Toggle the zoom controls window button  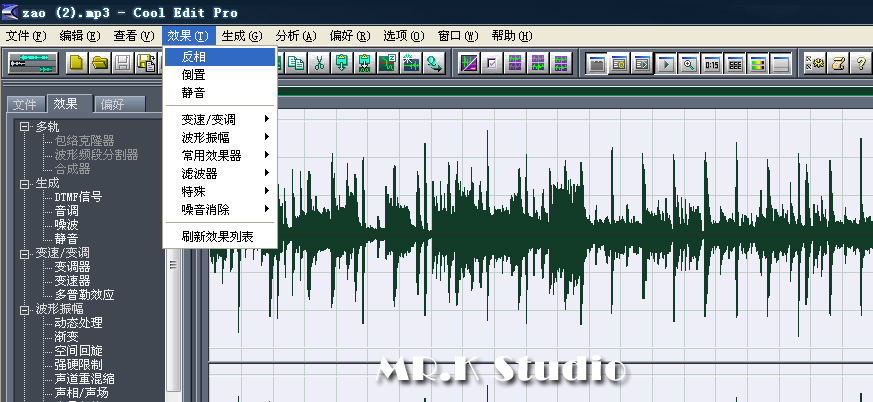click(x=689, y=63)
